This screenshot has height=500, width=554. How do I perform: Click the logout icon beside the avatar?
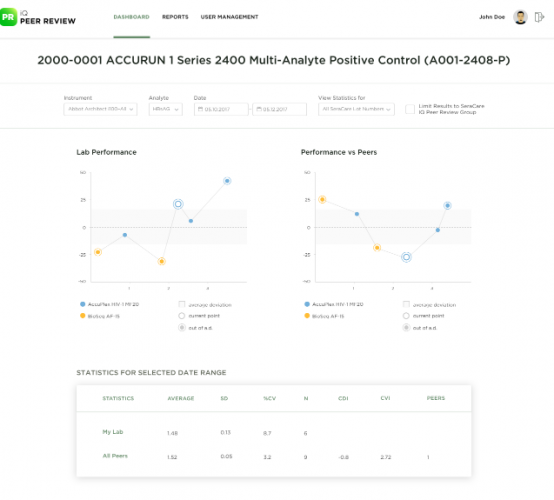[539, 17]
